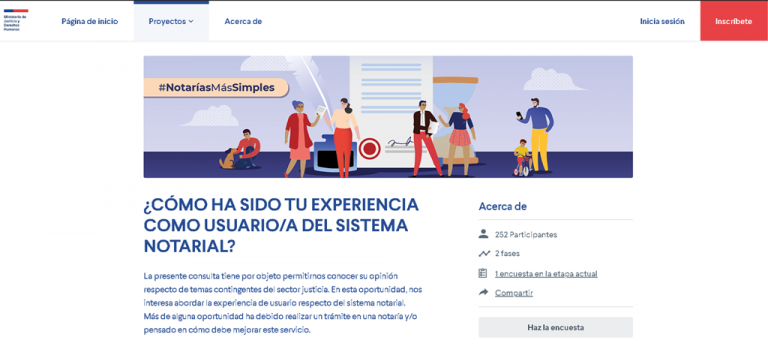Screen dimensions: 768x364
Task: Click the Haz la encuesta button
Action: click(555, 327)
